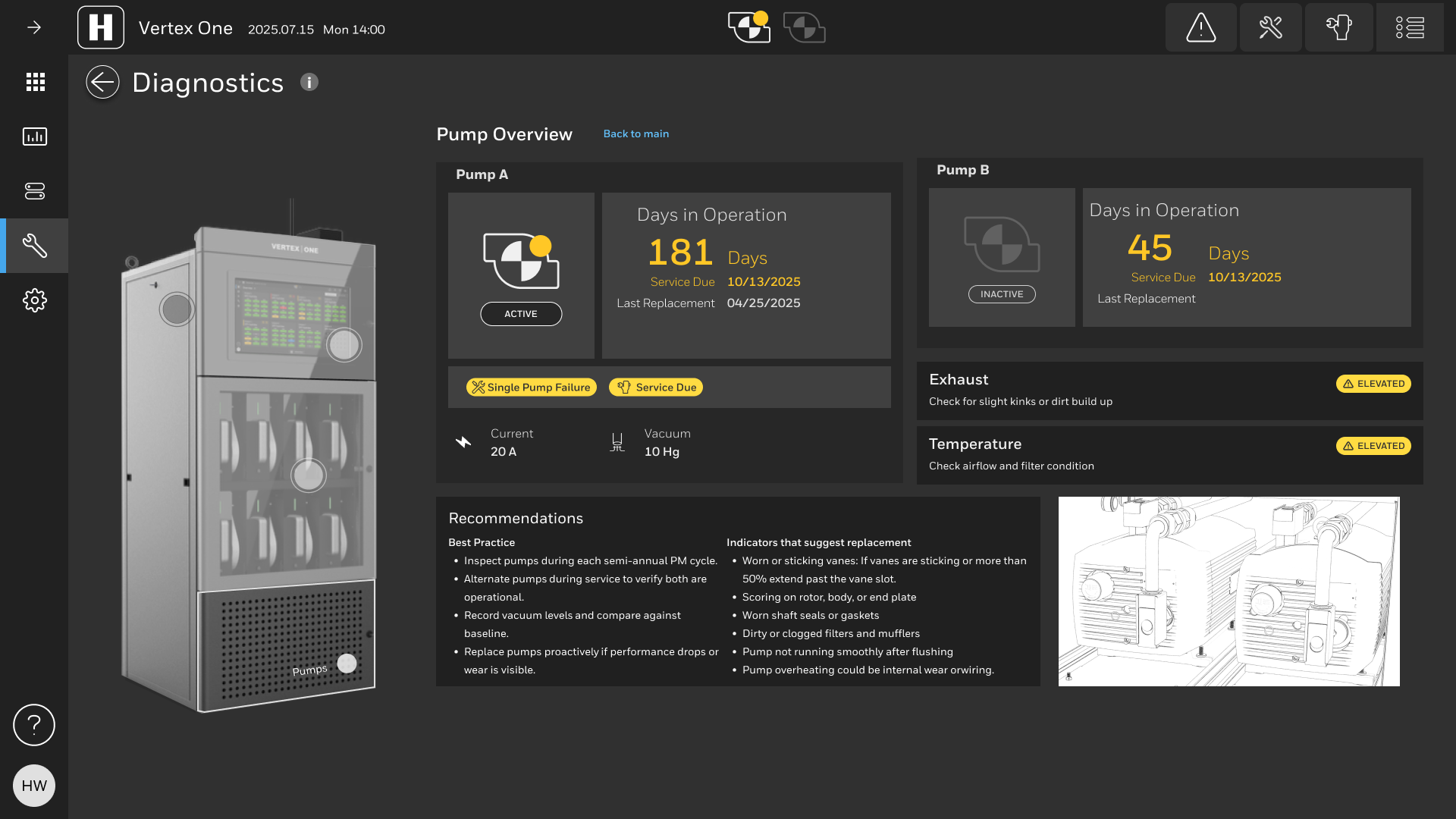Click the Back to main link
Image resolution: width=1456 pixels, height=819 pixels.
tap(635, 133)
